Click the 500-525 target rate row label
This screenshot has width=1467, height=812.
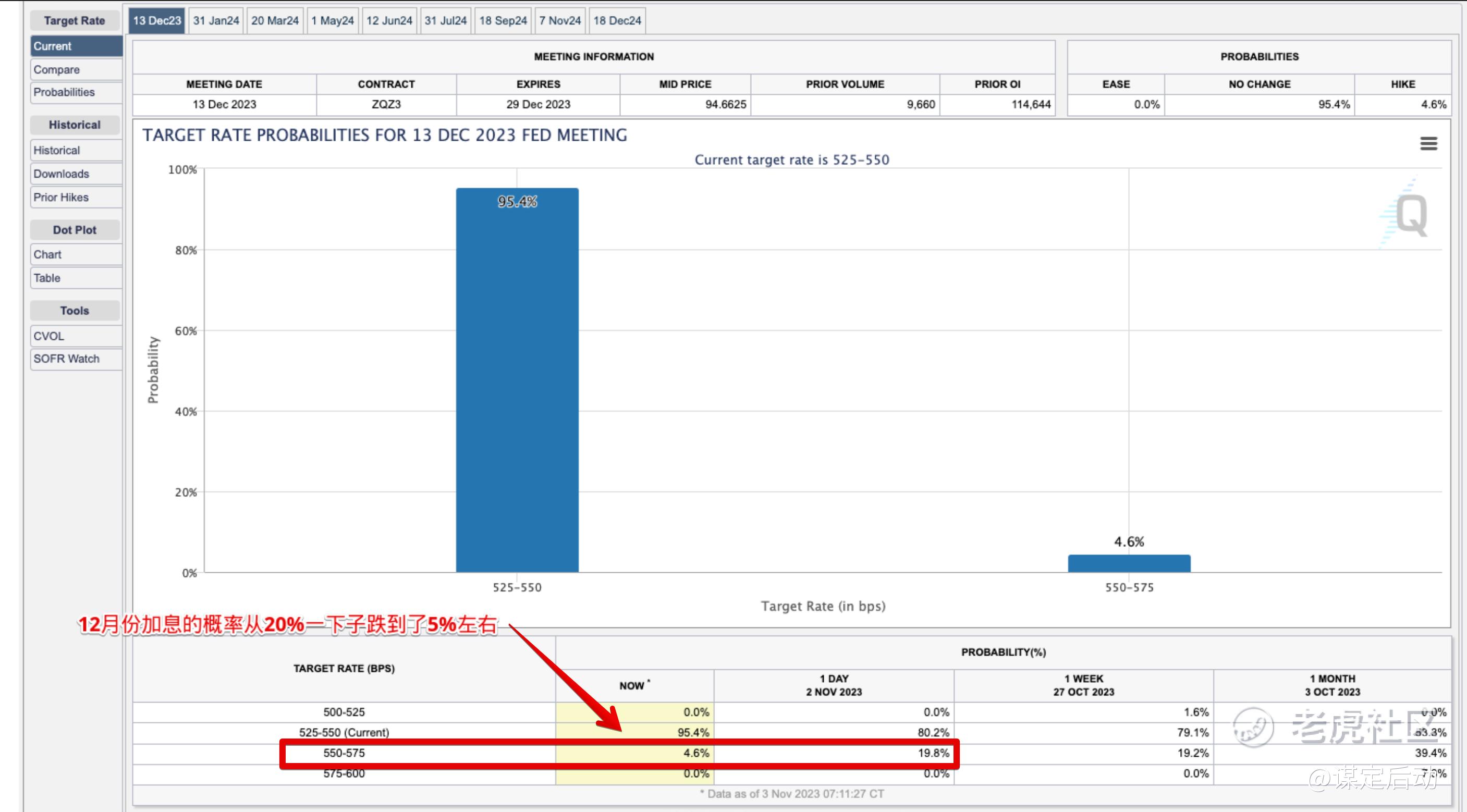pos(344,712)
